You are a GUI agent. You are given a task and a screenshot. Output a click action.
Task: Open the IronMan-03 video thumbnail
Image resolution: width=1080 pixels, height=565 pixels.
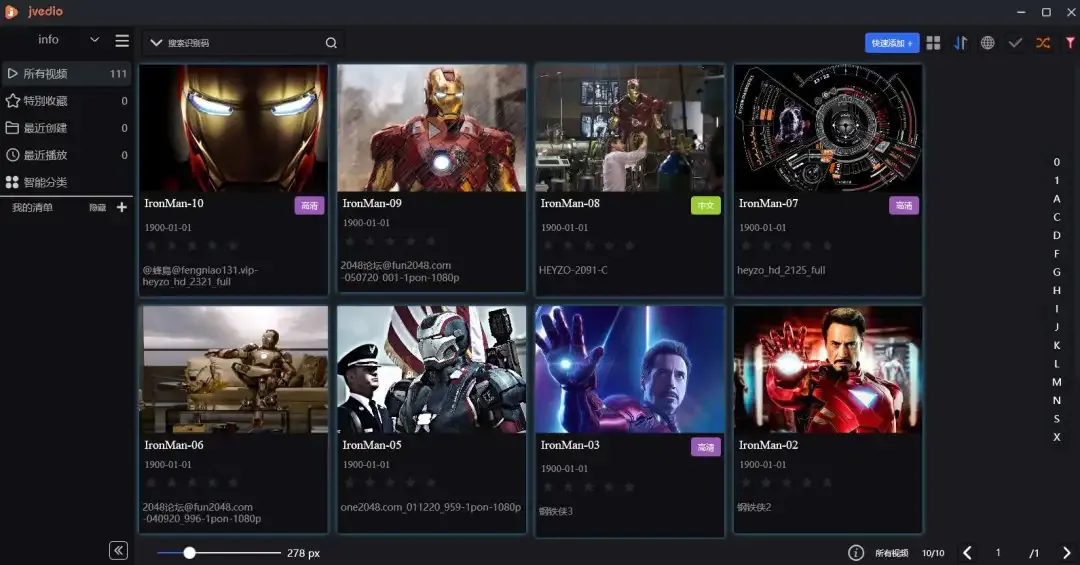pyautogui.click(x=629, y=369)
